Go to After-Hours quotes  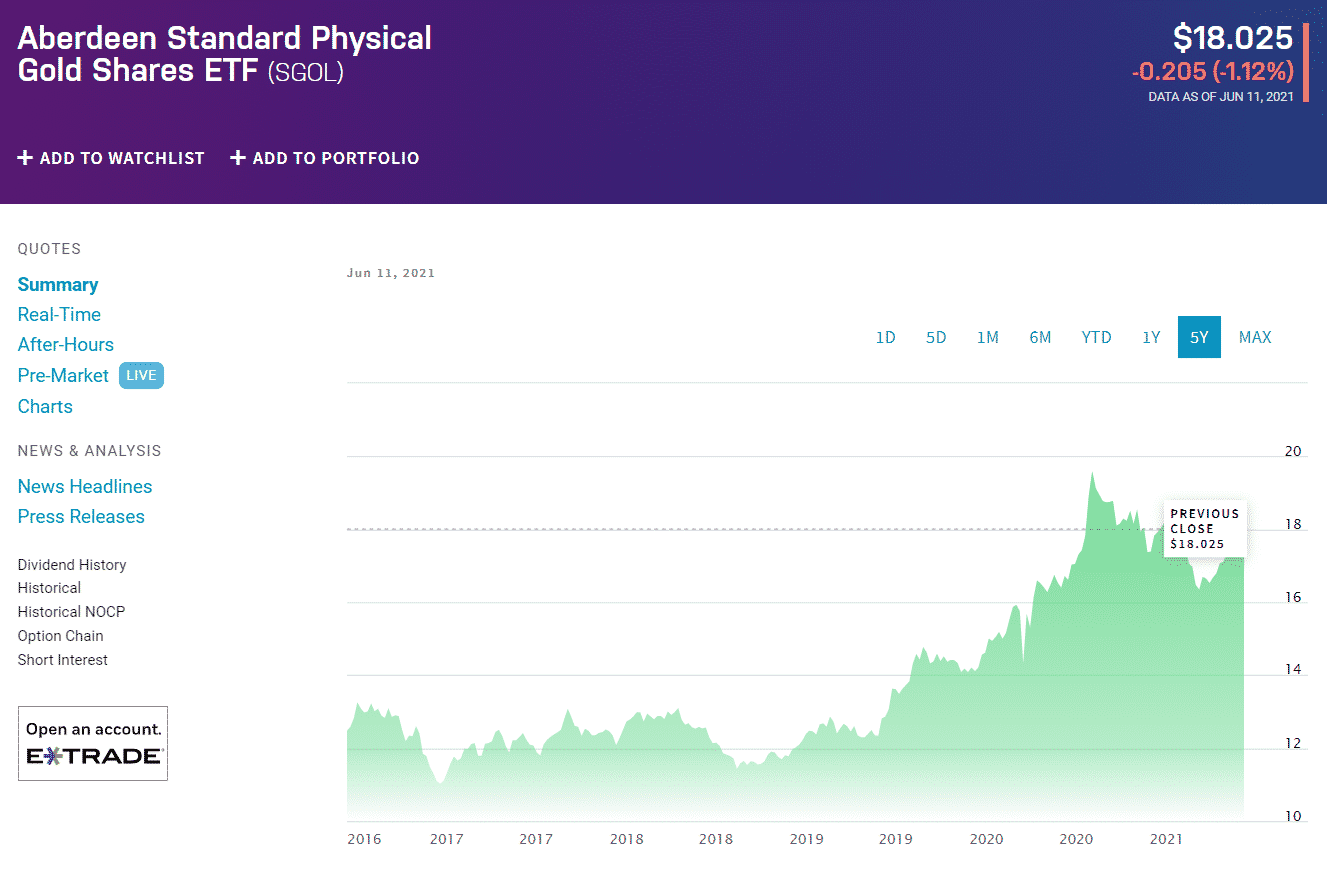point(66,344)
